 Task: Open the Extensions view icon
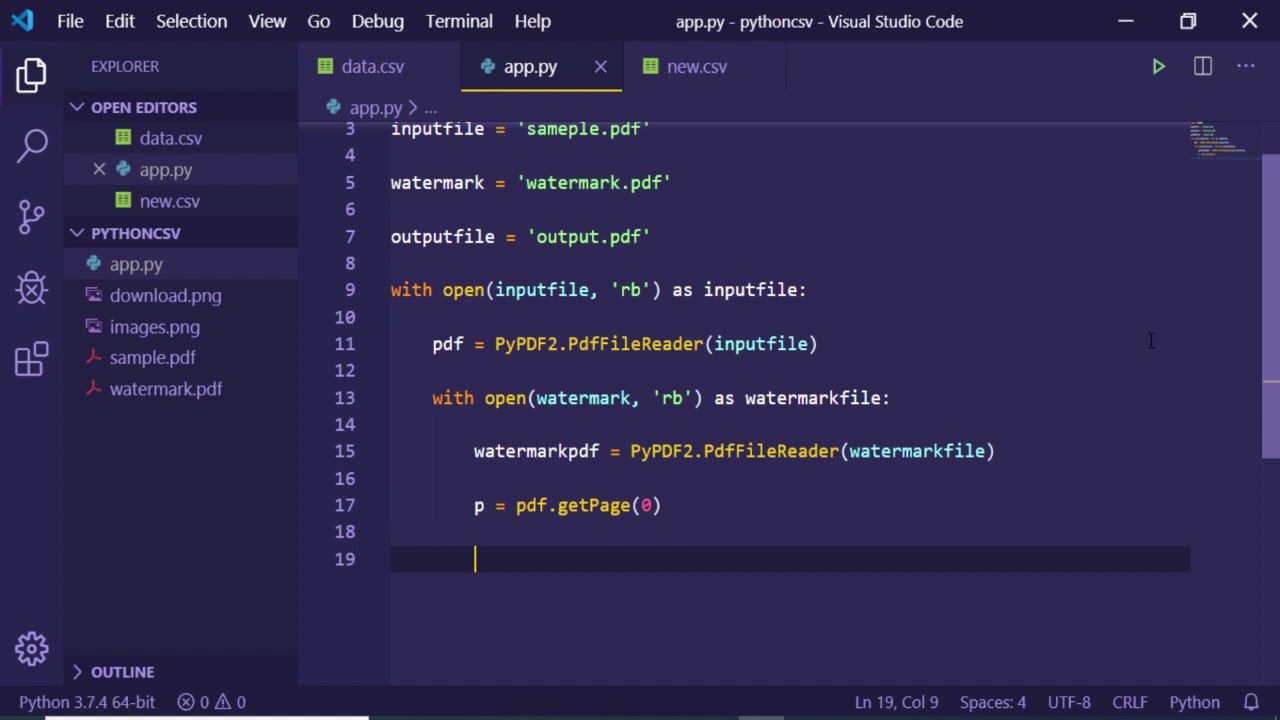(32, 360)
